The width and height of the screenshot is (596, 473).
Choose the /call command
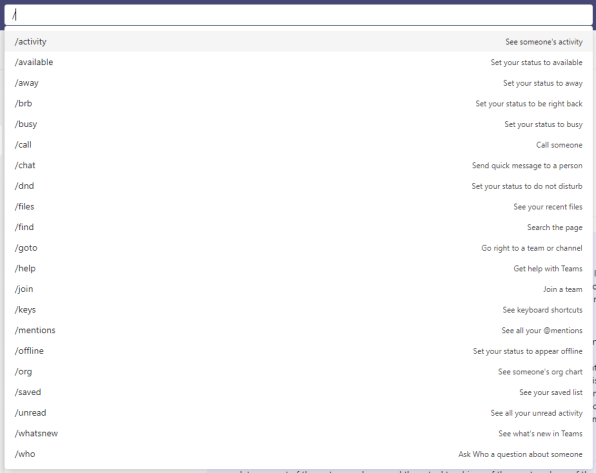[298, 144]
